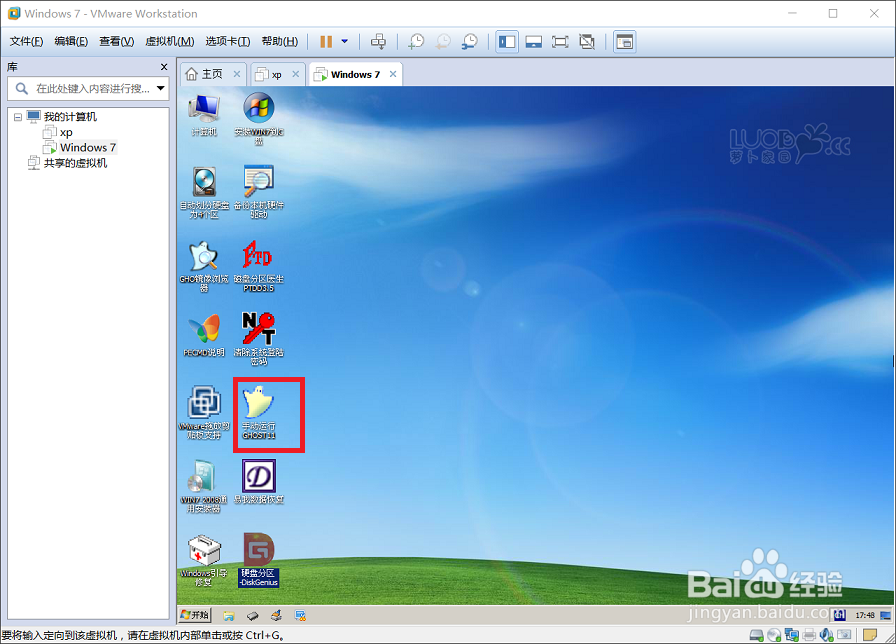Image resolution: width=896 pixels, height=644 pixels.
Task: Click the orange pause VM button
Action: [326, 42]
